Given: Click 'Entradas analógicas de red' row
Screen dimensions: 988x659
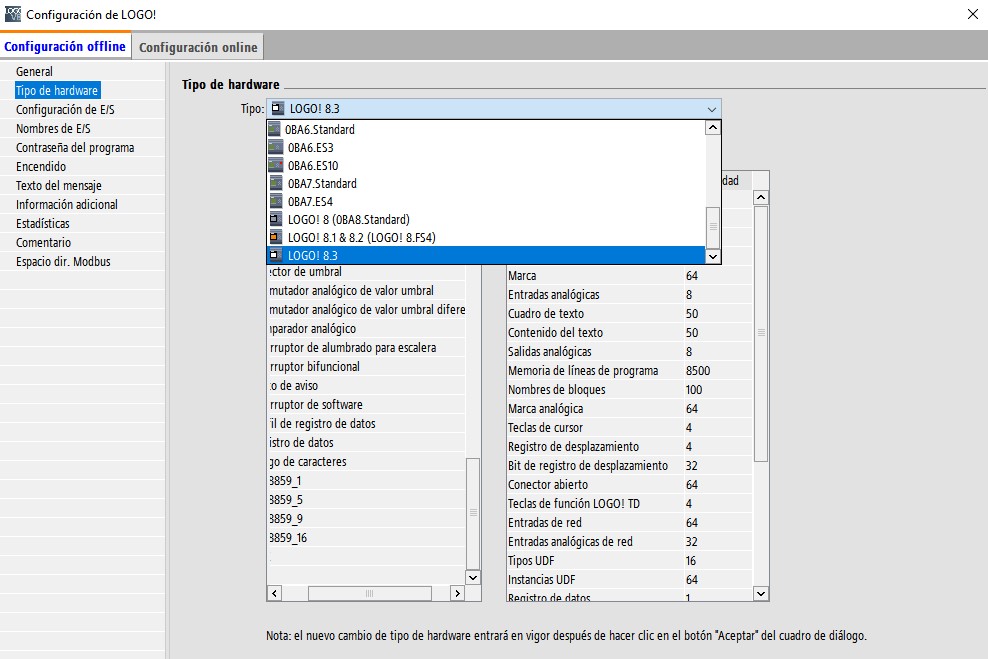Looking at the screenshot, I should pos(629,542).
